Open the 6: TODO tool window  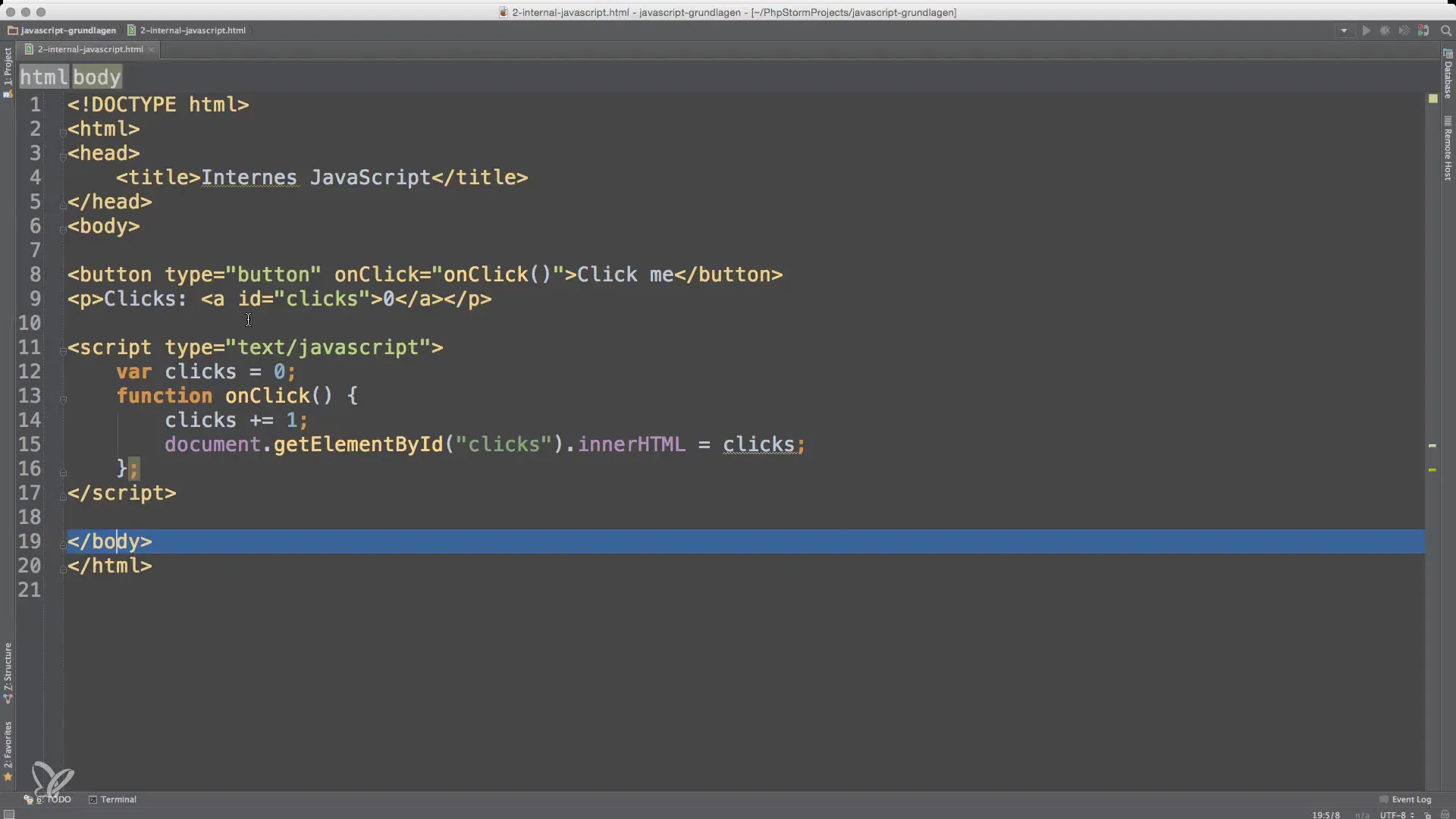pos(48,799)
